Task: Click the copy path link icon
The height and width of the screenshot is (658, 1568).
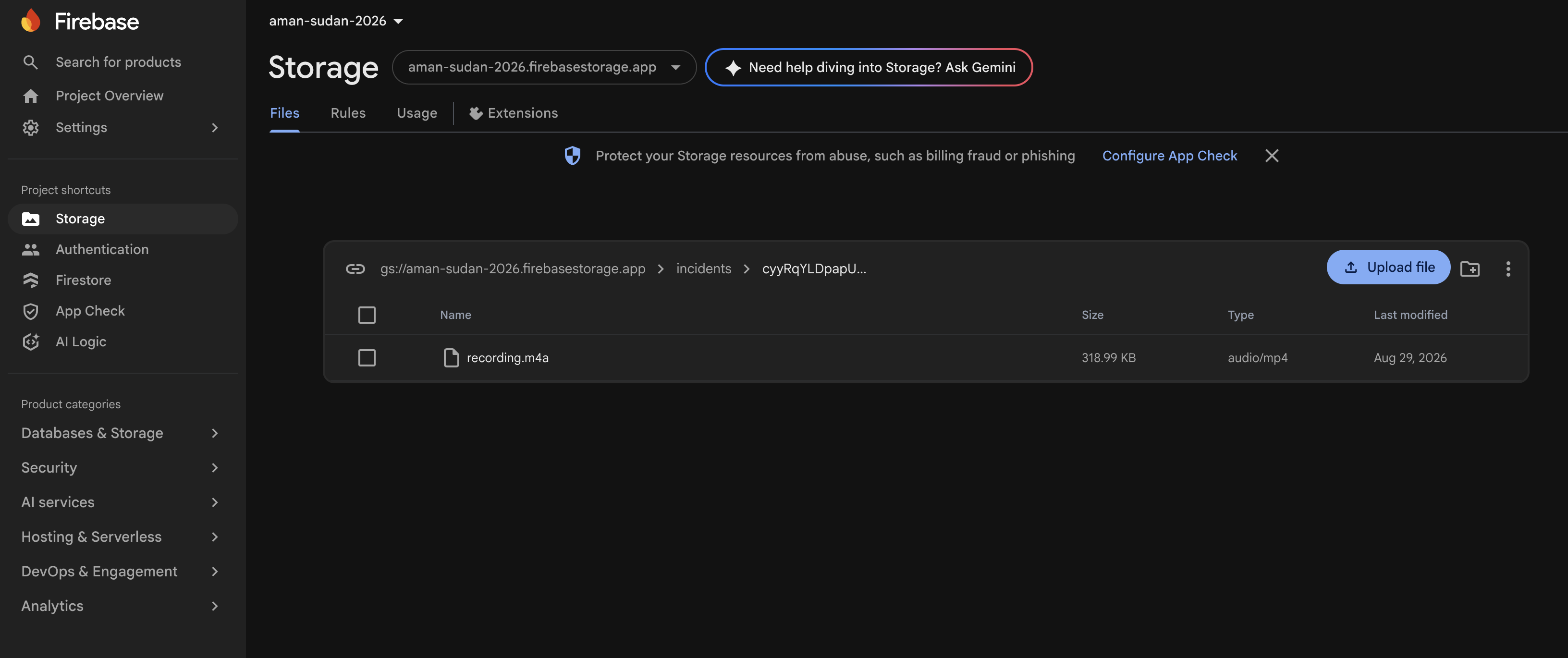Action: click(355, 268)
